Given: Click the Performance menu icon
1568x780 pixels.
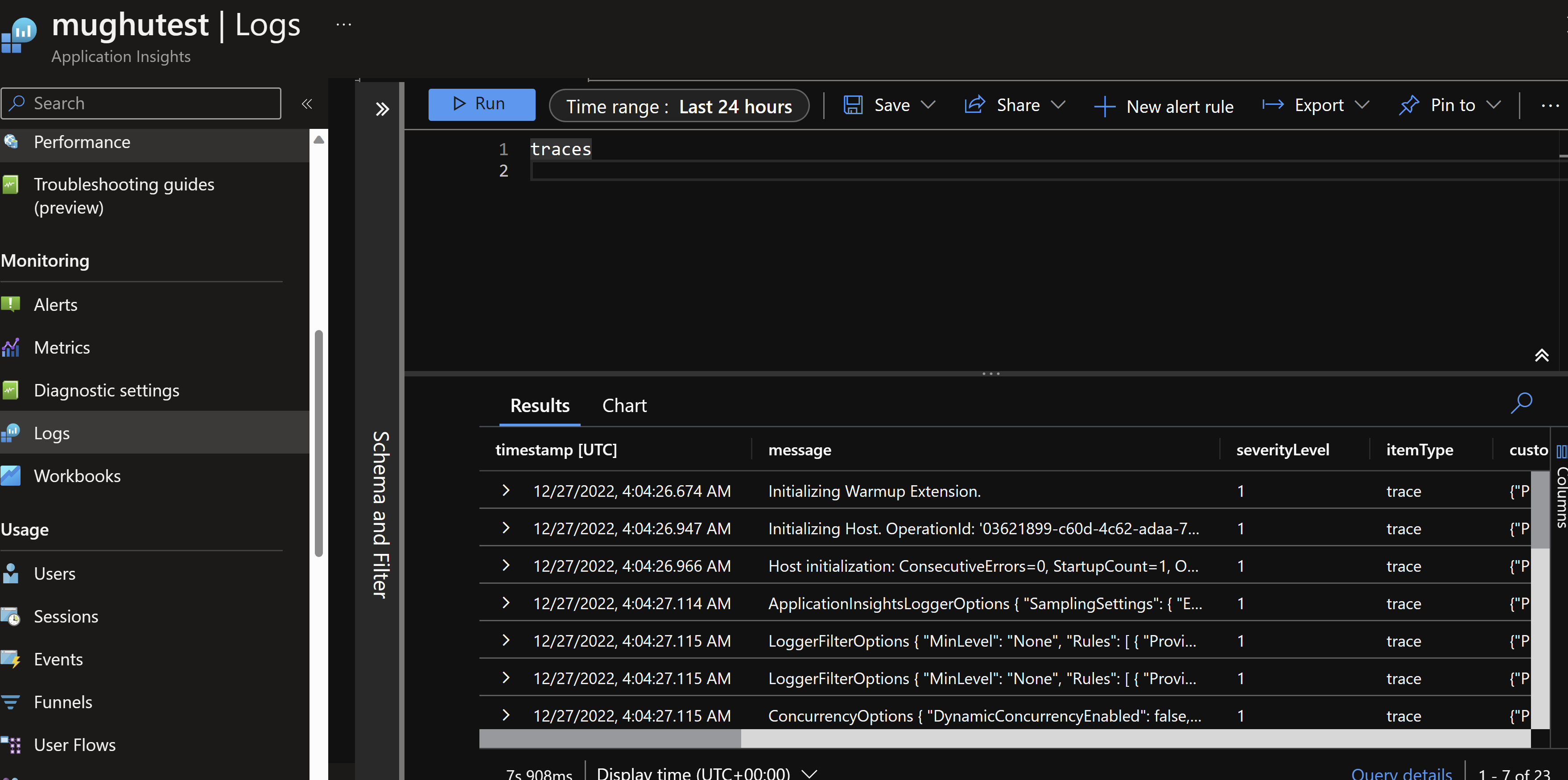Looking at the screenshot, I should pos(11,141).
